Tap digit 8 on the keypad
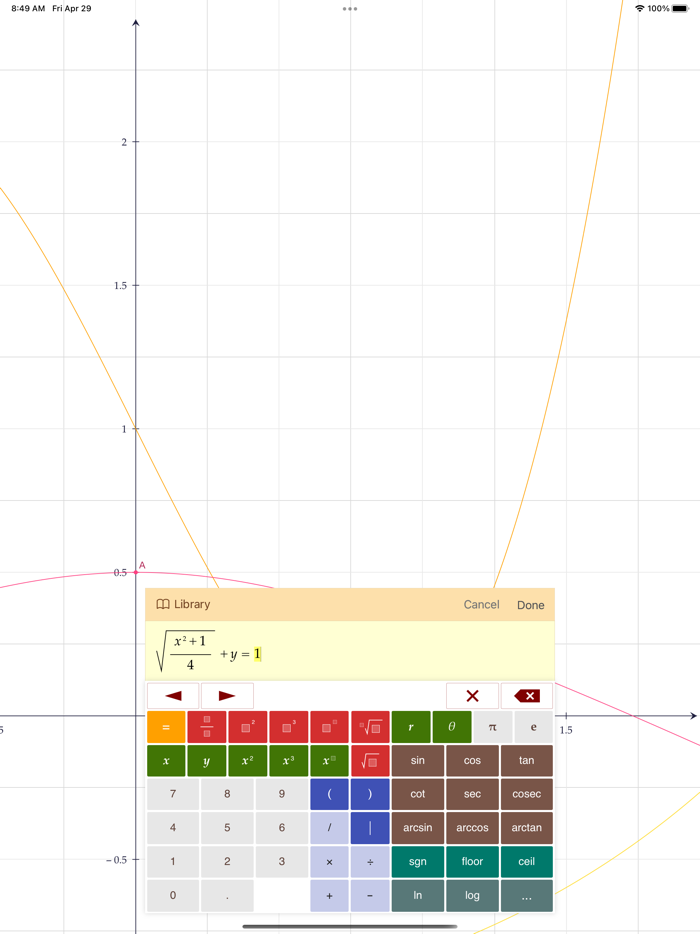 [227, 794]
